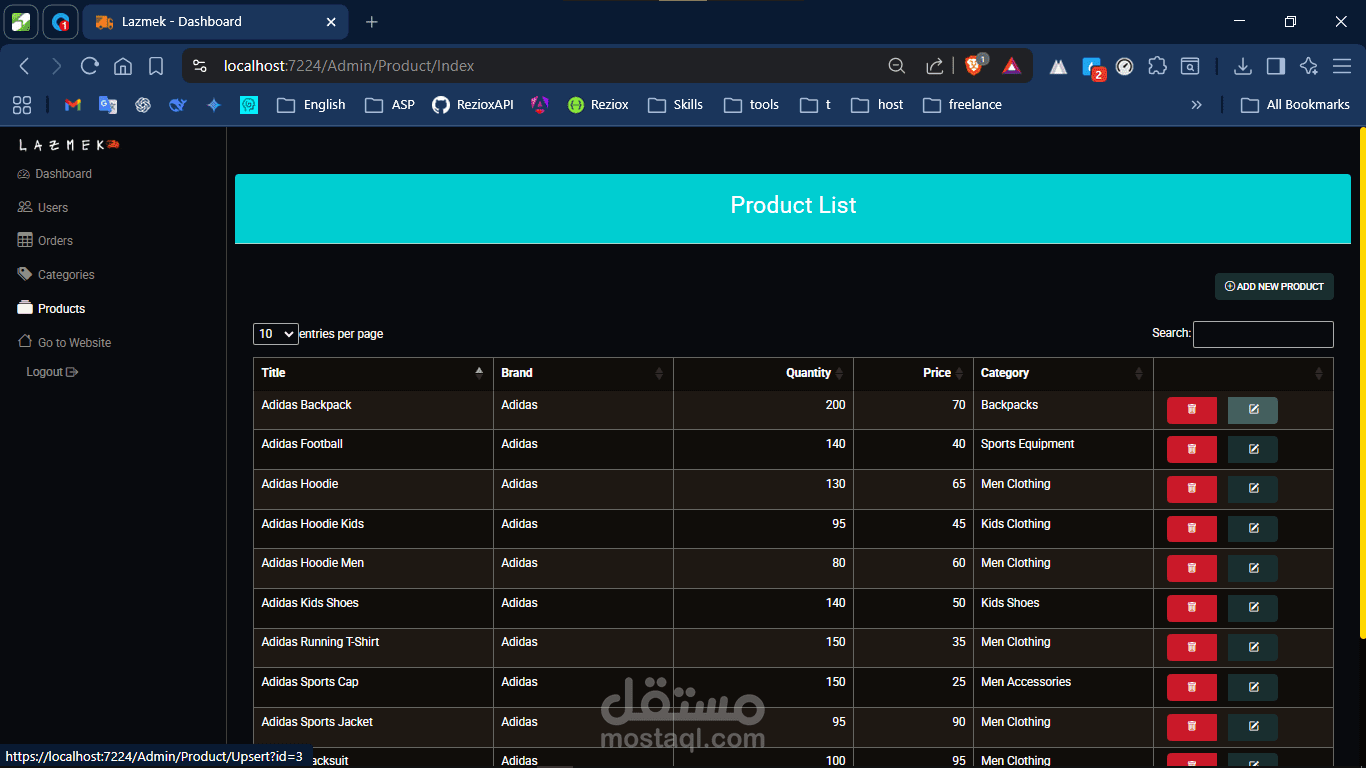Screen dimensions: 1366x768
Task: Open the entries per page dropdown
Action: [x=276, y=334]
